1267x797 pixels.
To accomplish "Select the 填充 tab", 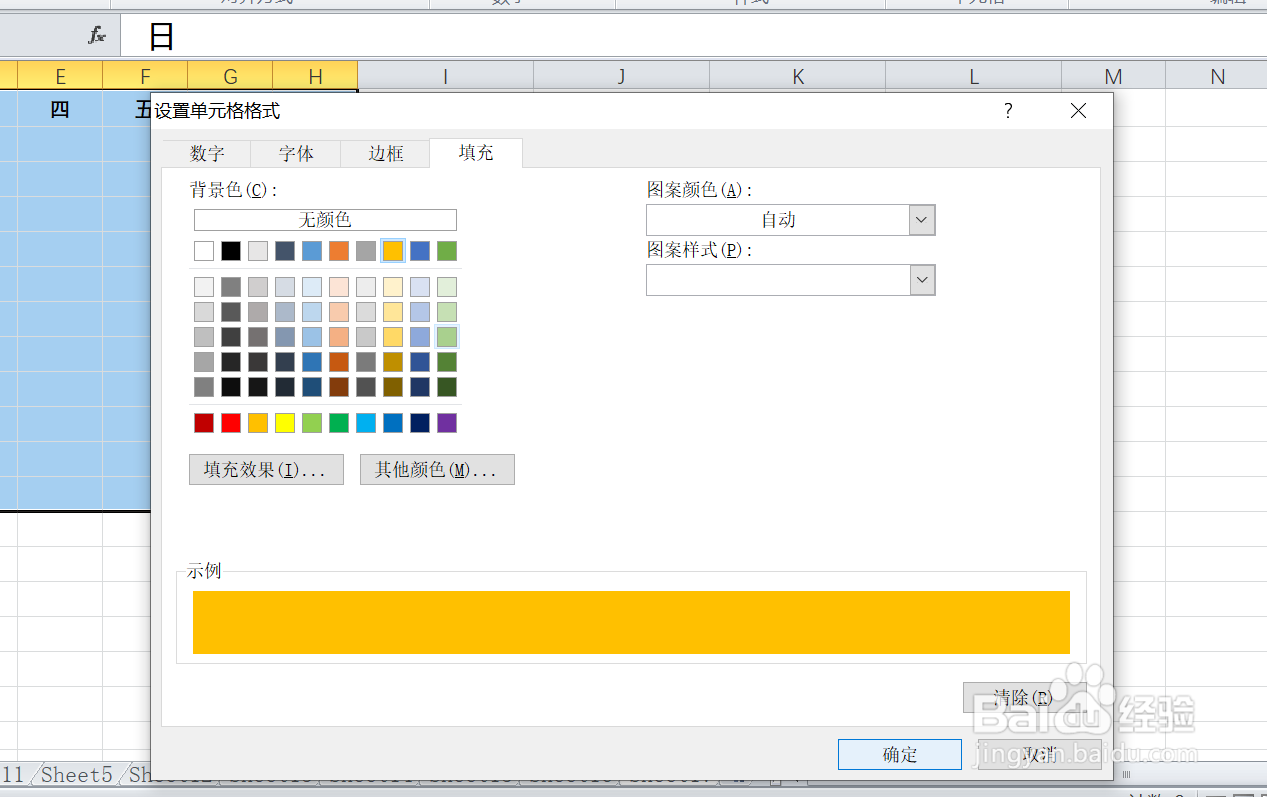I will click(476, 152).
